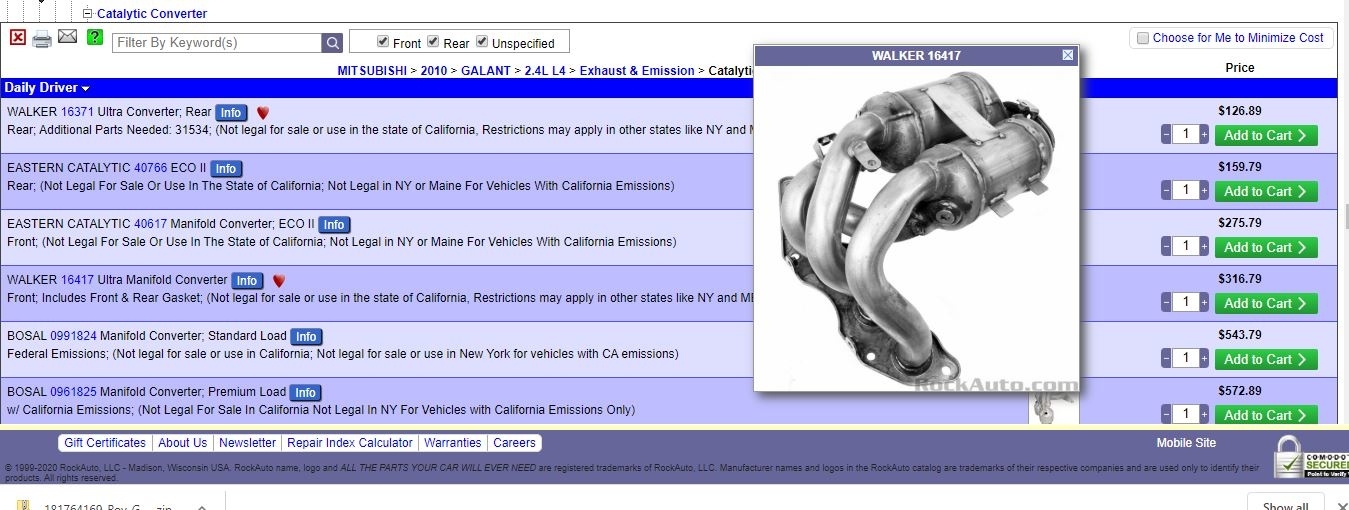Open Repair Index Calculator link
Viewport: 1349px width, 510px height.
tap(350, 443)
